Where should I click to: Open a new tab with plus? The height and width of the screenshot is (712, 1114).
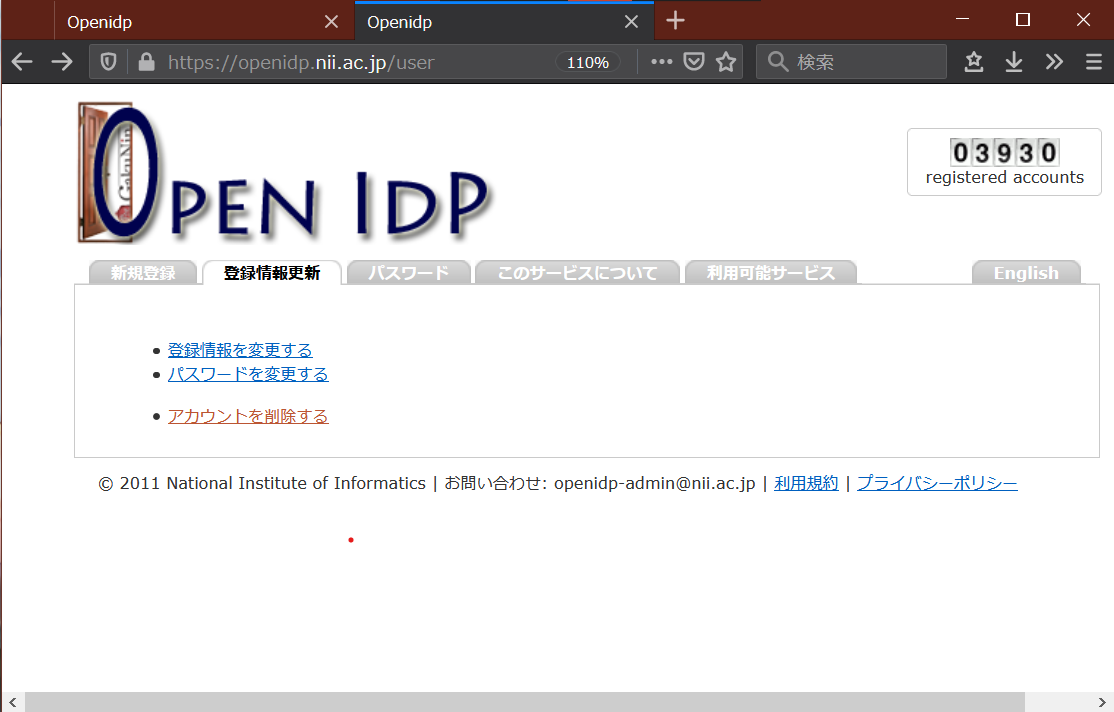(x=675, y=21)
